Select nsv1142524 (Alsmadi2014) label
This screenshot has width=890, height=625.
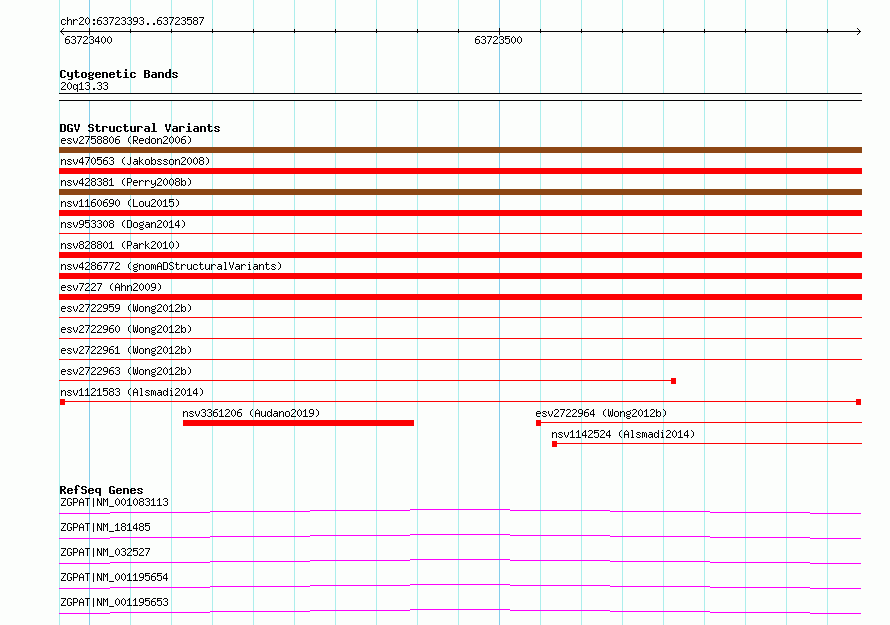click(x=623, y=434)
